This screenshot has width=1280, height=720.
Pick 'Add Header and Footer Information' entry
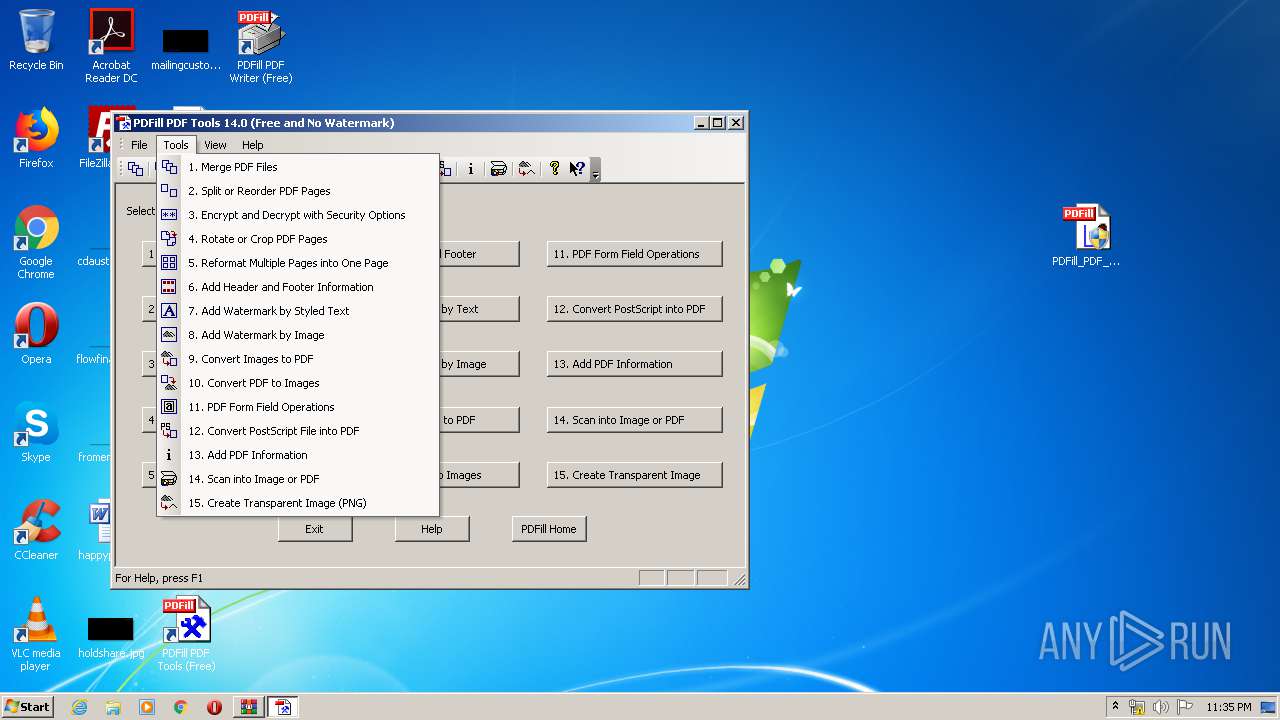click(298, 287)
